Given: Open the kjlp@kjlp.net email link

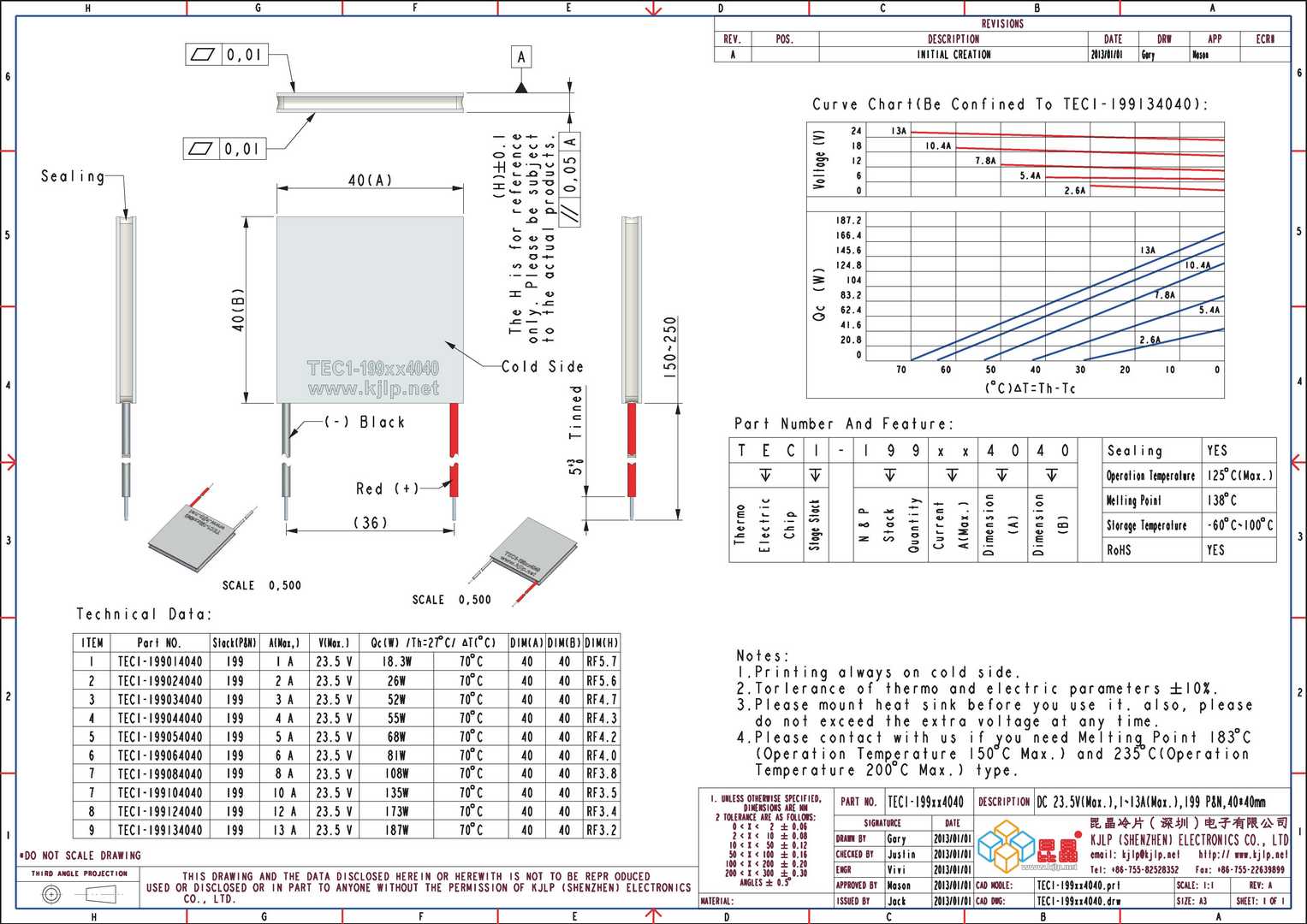Looking at the screenshot, I should click(x=1150, y=855).
